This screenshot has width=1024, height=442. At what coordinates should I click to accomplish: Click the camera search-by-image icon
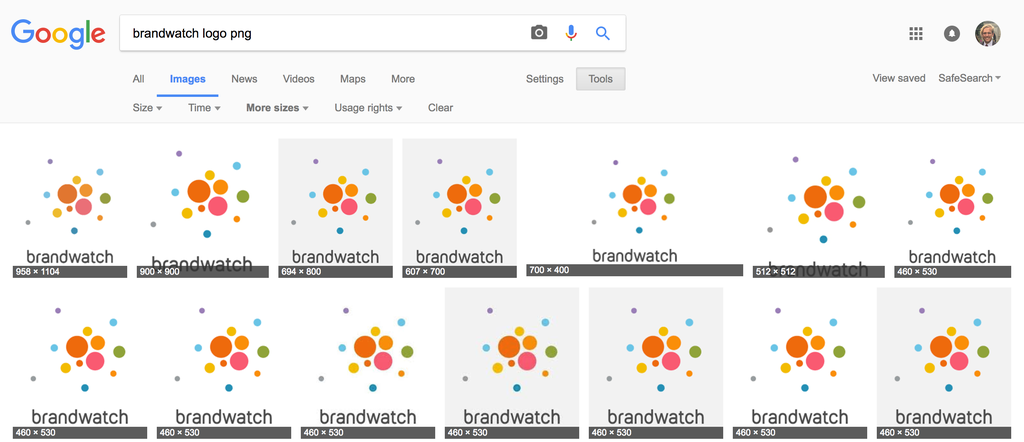[539, 33]
